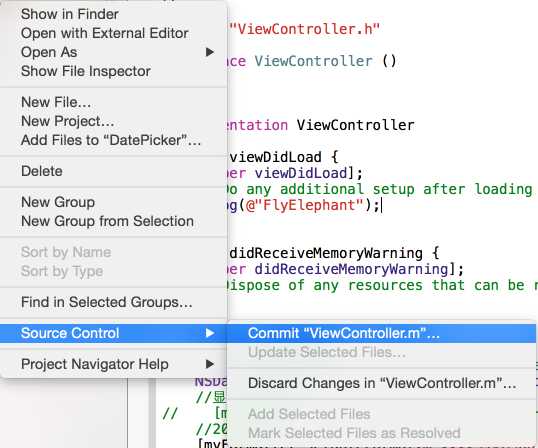Click the Delete menu entry

(x=42, y=171)
